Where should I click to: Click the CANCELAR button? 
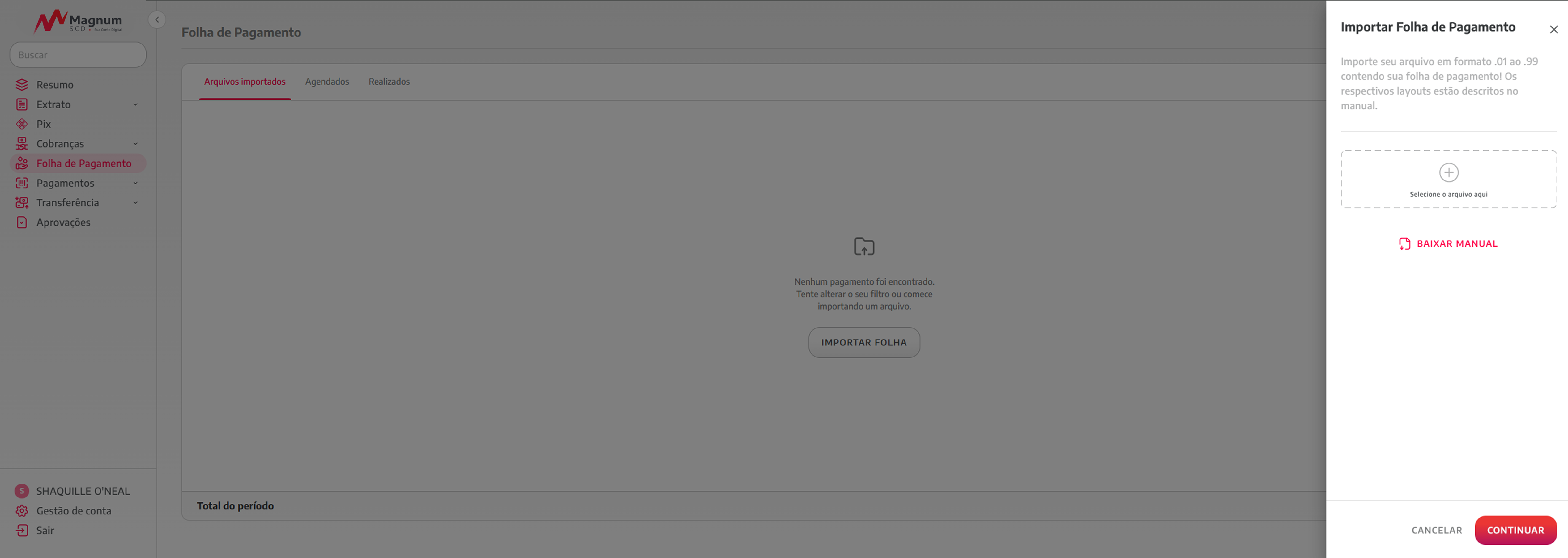tap(1436, 530)
